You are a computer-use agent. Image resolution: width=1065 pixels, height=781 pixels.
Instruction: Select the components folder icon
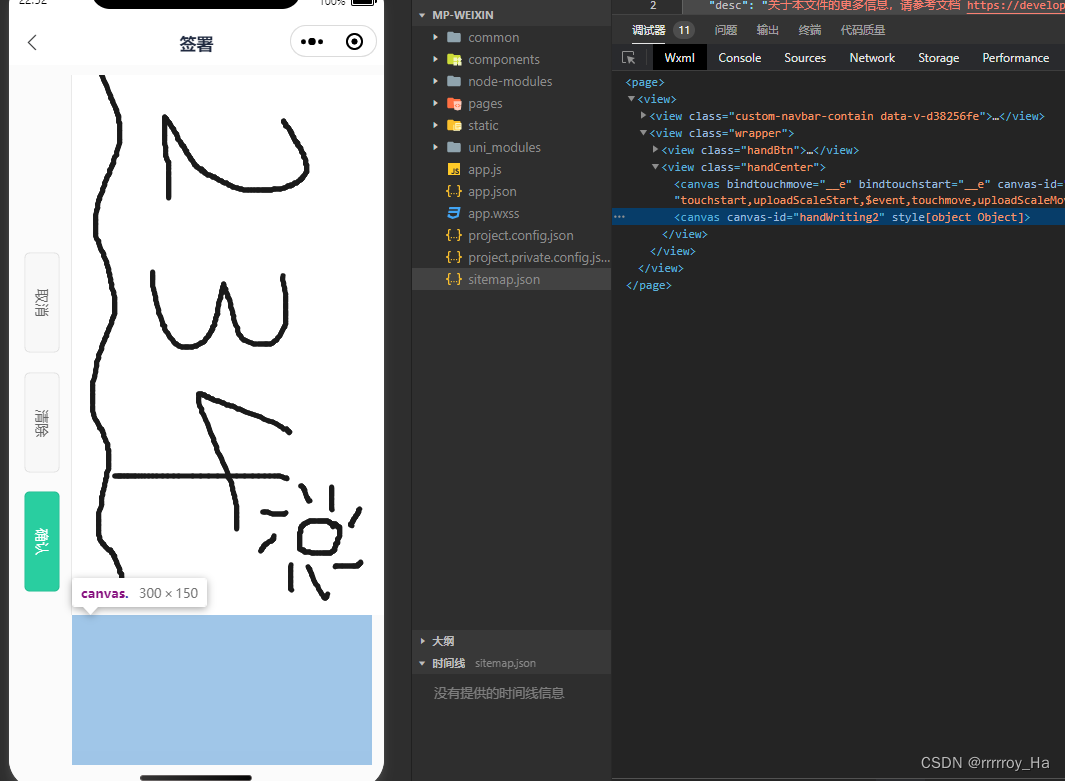pyautogui.click(x=454, y=60)
